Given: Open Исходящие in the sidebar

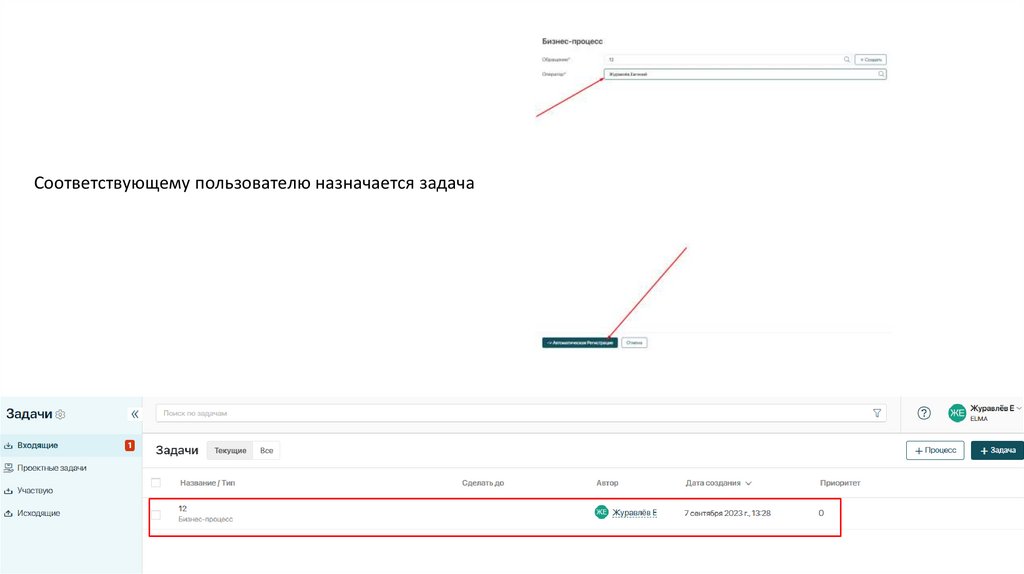Looking at the screenshot, I should [x=39, y=513].
